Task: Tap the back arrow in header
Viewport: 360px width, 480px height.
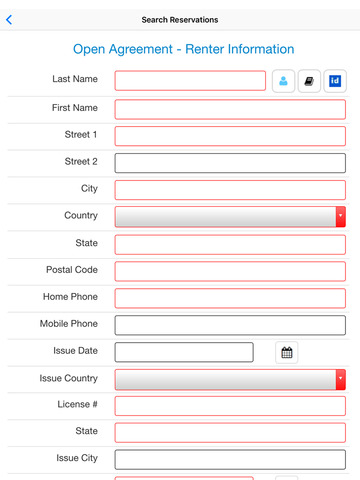Action: tap(9, 20)
